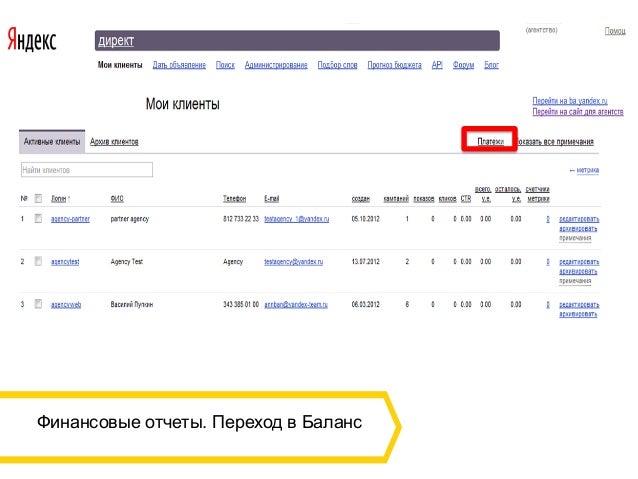Open примечания for agencytest
Image resolution: width=638 pixels, height=479 pixels.
575,281
